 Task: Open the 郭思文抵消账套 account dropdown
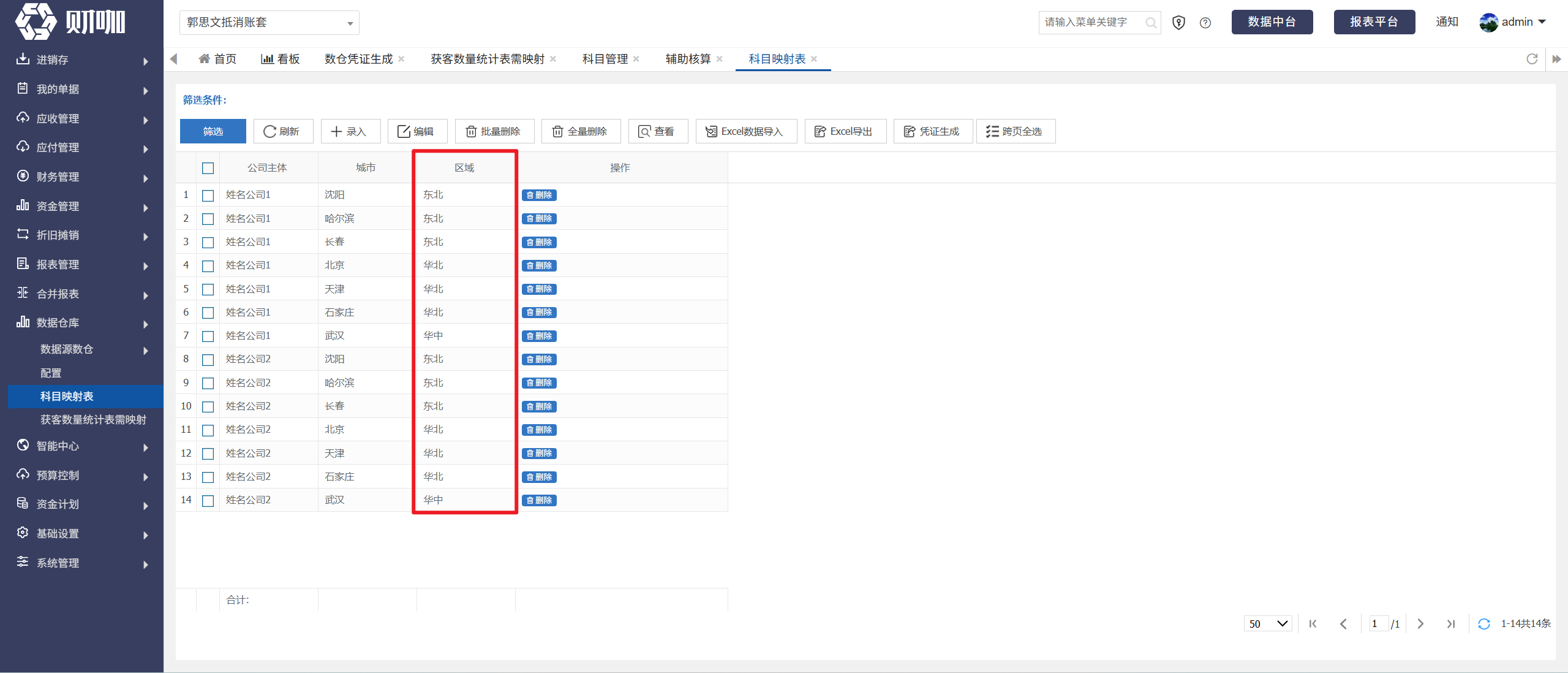tap(269, 23)
